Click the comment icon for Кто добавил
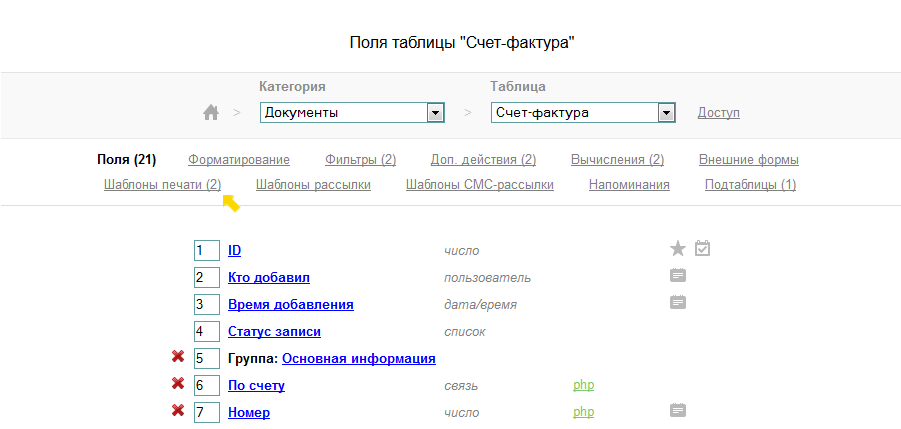 coord(678,275)
